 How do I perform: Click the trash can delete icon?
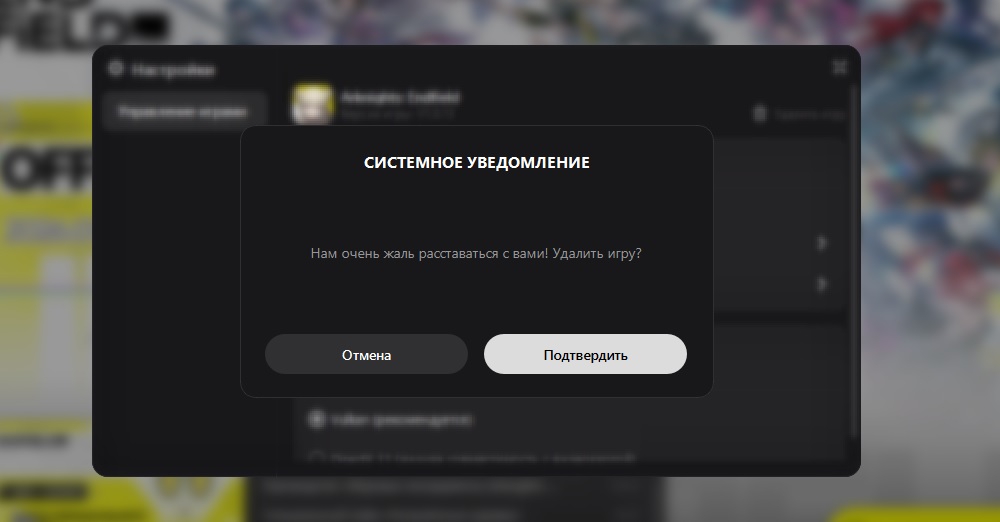pos(760,114)
